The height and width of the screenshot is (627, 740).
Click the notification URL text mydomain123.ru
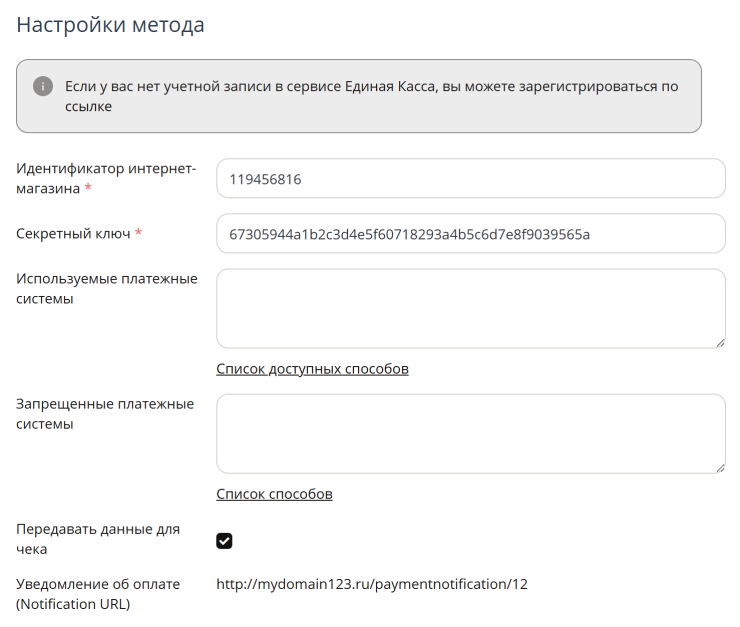372,584
